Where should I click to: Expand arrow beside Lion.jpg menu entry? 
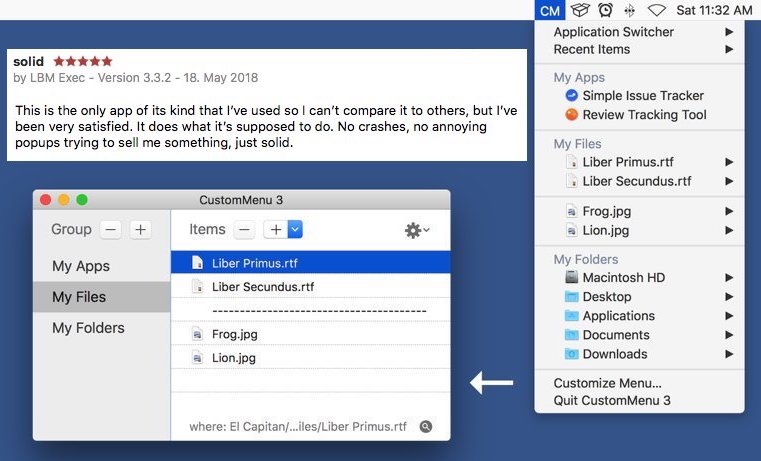tap(729, 230)
